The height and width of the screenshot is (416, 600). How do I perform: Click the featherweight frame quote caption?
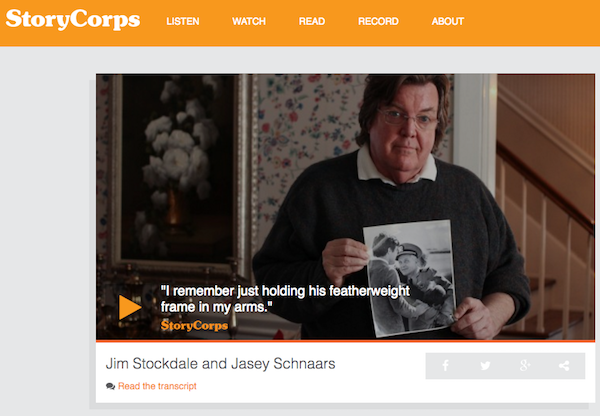tap(285, 299)
